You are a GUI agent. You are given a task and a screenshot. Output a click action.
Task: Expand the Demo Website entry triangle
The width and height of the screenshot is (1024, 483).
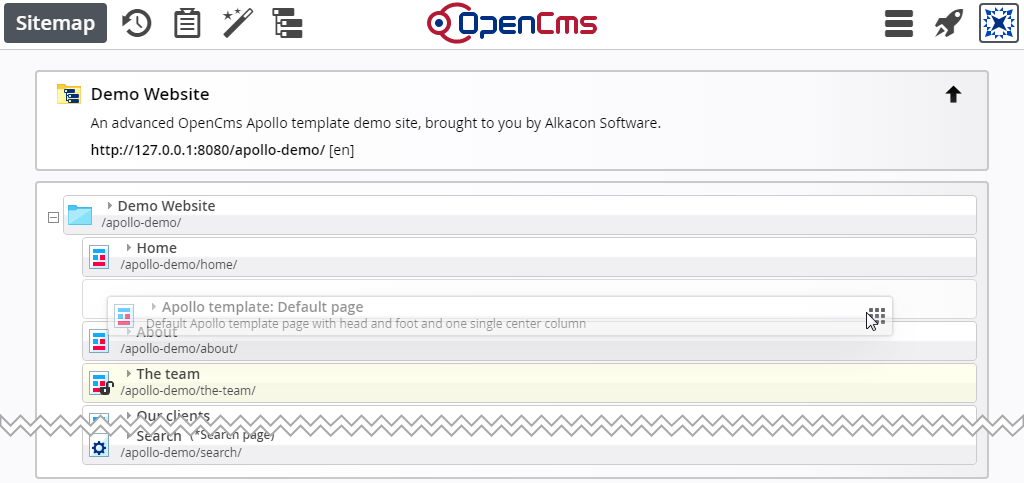110,206
